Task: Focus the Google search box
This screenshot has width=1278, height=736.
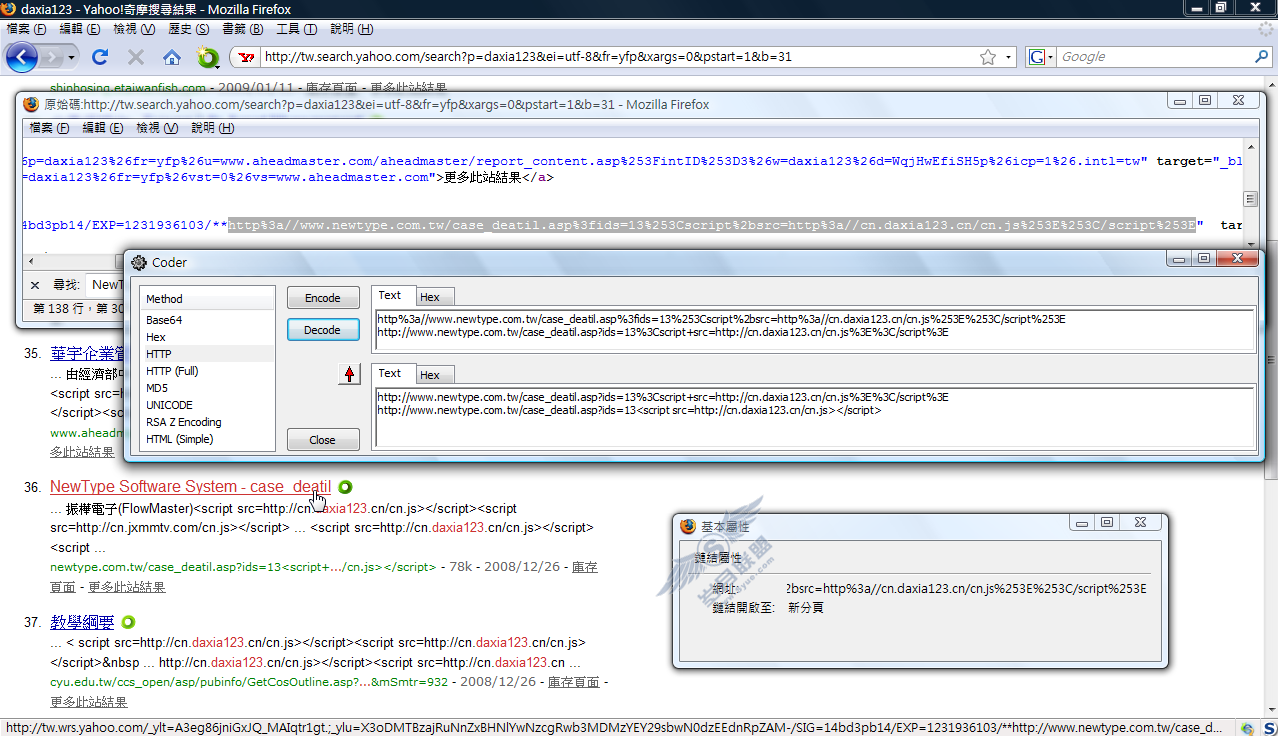Action: (1153, 57)
